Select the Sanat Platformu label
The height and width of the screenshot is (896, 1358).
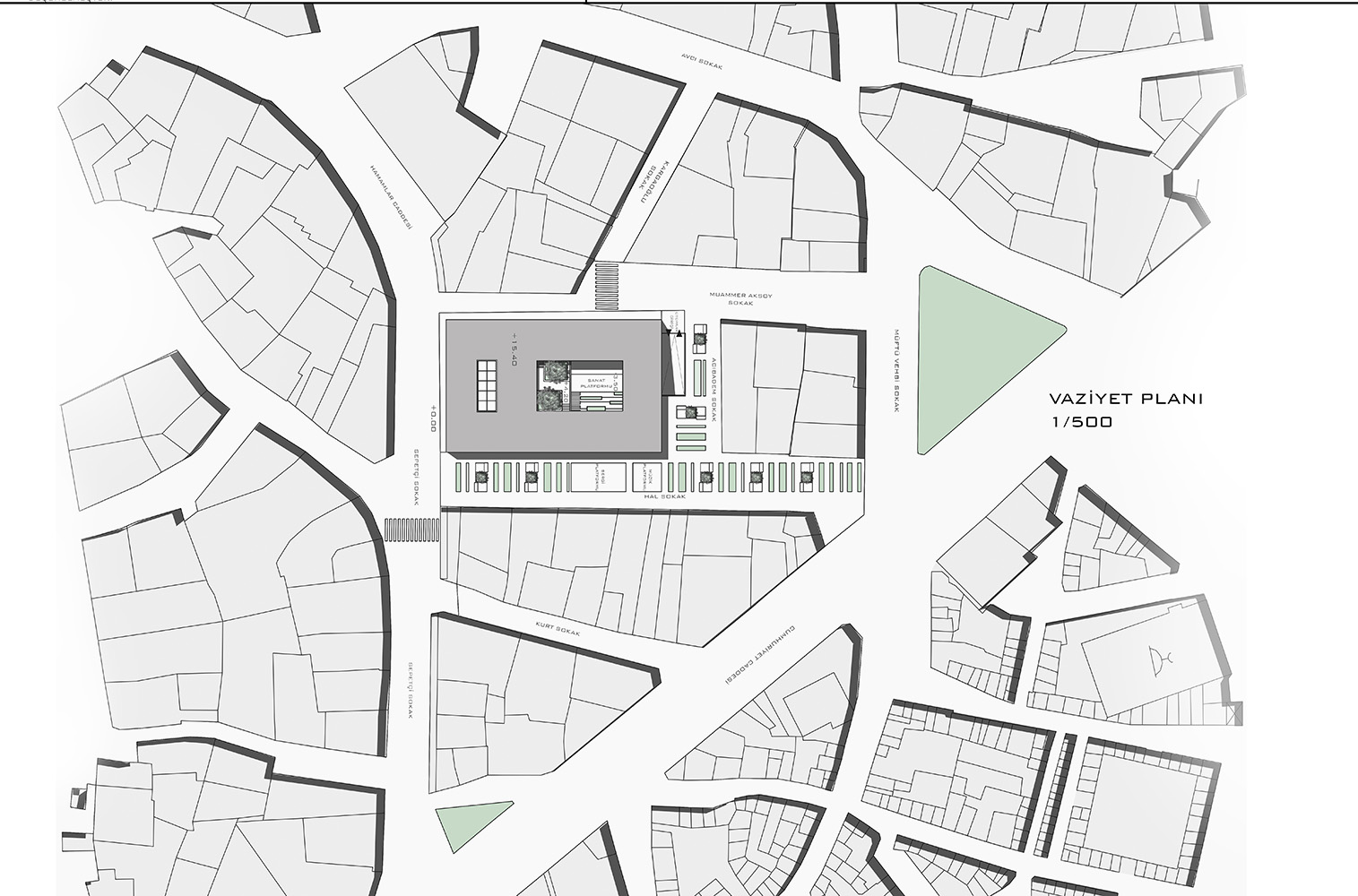598,383
